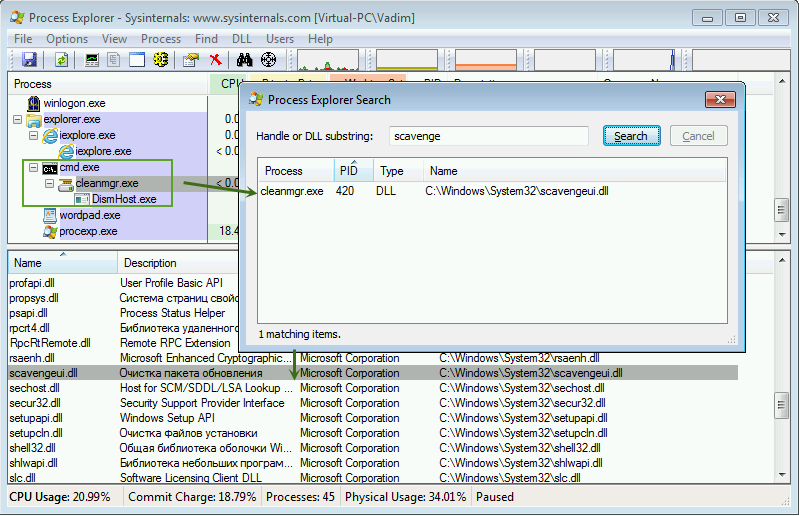Select setupapi.dll row in DLL pane
799x516 pixels.
point(36,418)
